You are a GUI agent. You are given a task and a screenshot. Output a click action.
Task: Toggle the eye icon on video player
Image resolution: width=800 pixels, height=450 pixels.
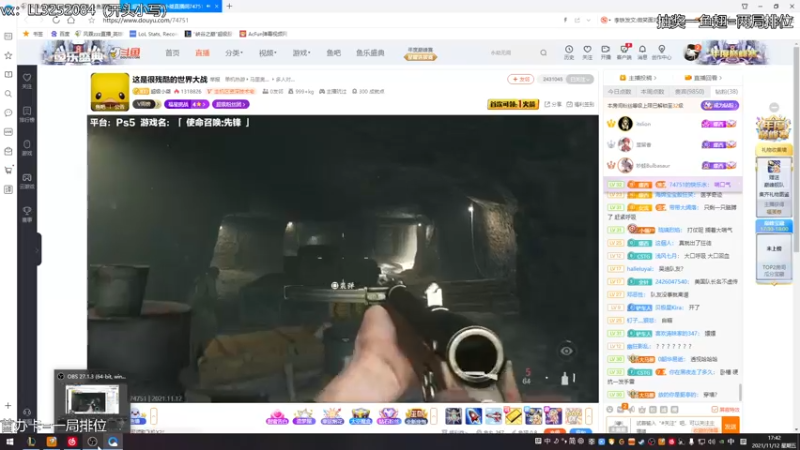[x=566, y=351]
